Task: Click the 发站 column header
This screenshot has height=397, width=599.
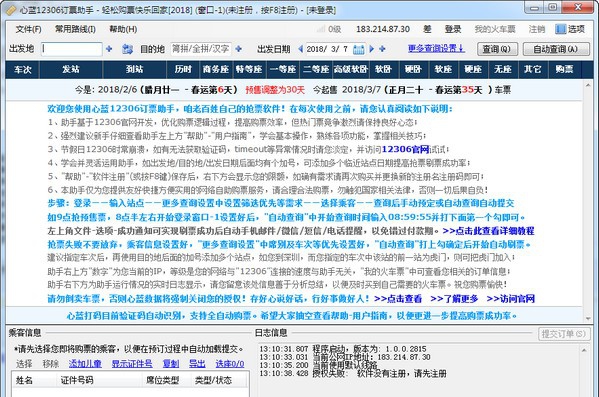Action: pos(71,69)
